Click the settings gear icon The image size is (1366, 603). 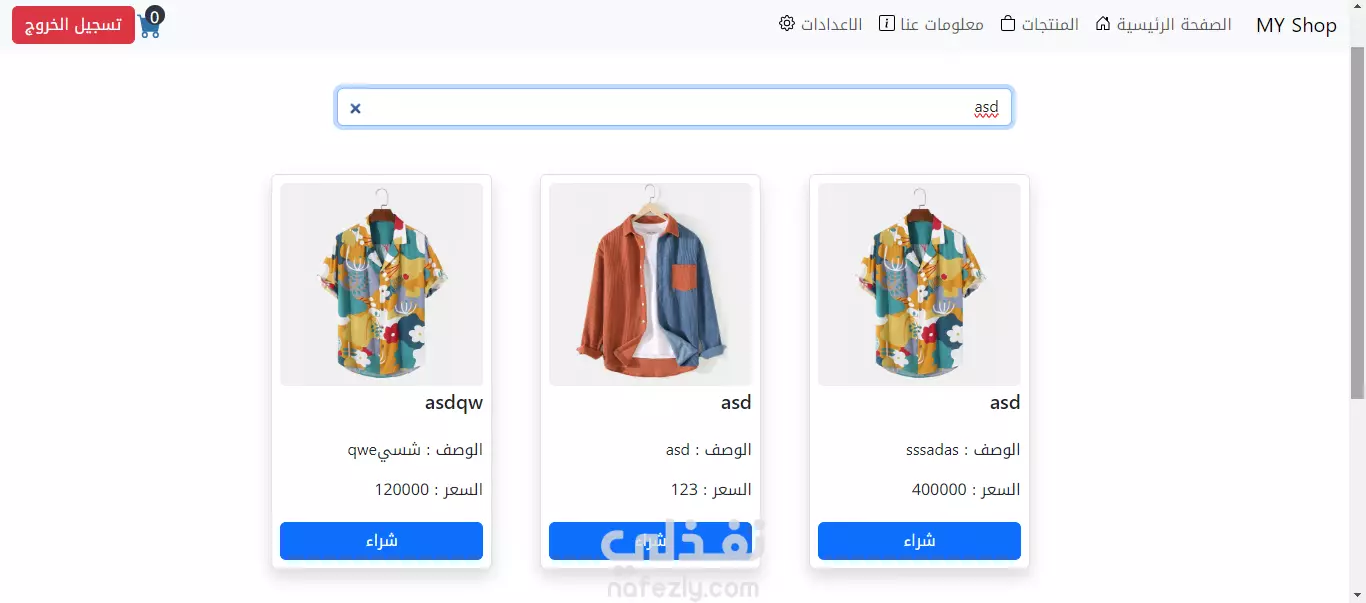[787, 23]
